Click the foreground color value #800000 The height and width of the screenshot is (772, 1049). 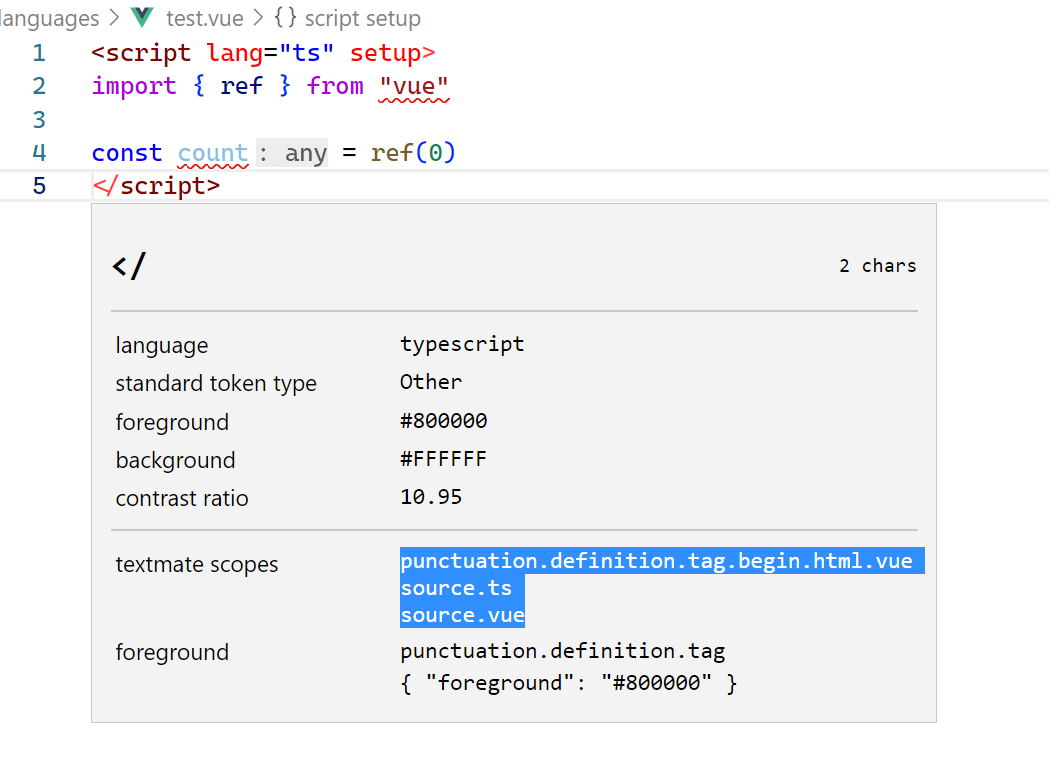(443, 420)
